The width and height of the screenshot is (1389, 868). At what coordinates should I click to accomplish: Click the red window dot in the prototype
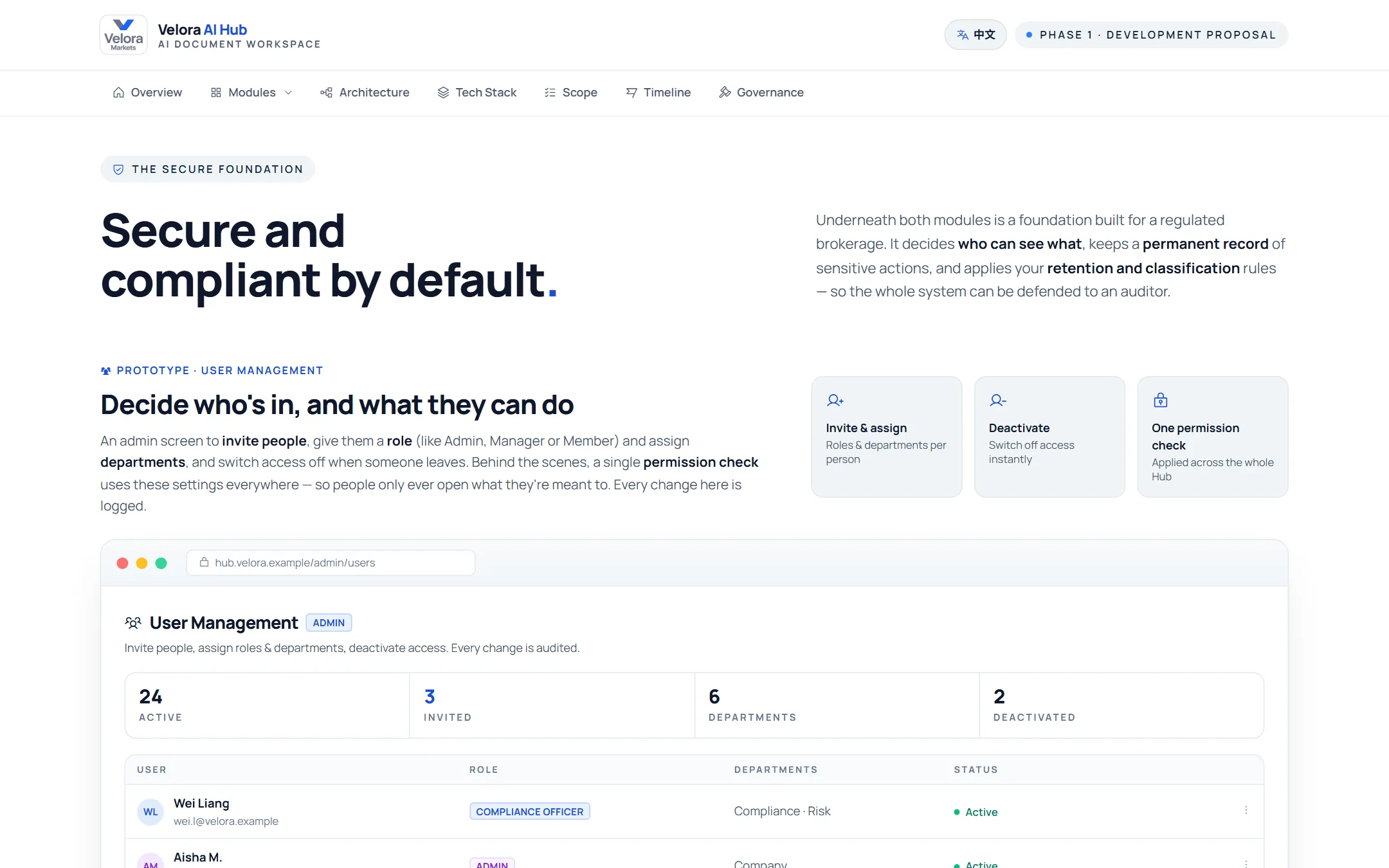point(122,563)
